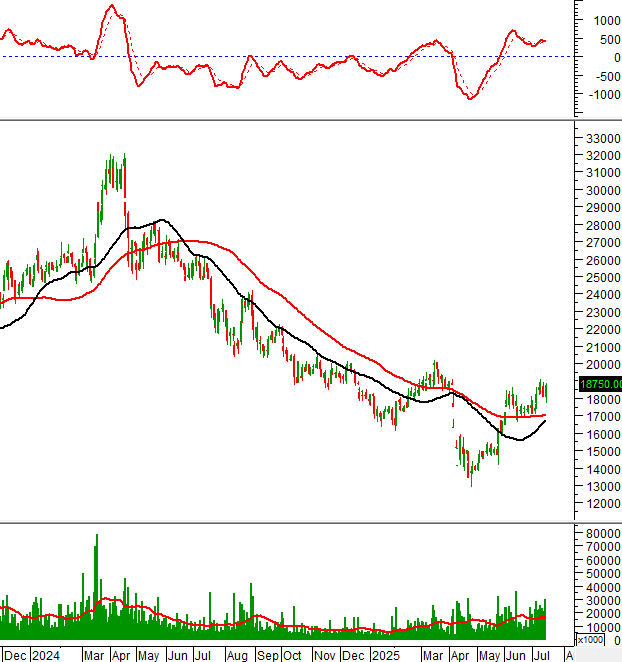Click the x1000 volume scale label
This screenshot has width=622, height=662.
[x=591, y=639]
